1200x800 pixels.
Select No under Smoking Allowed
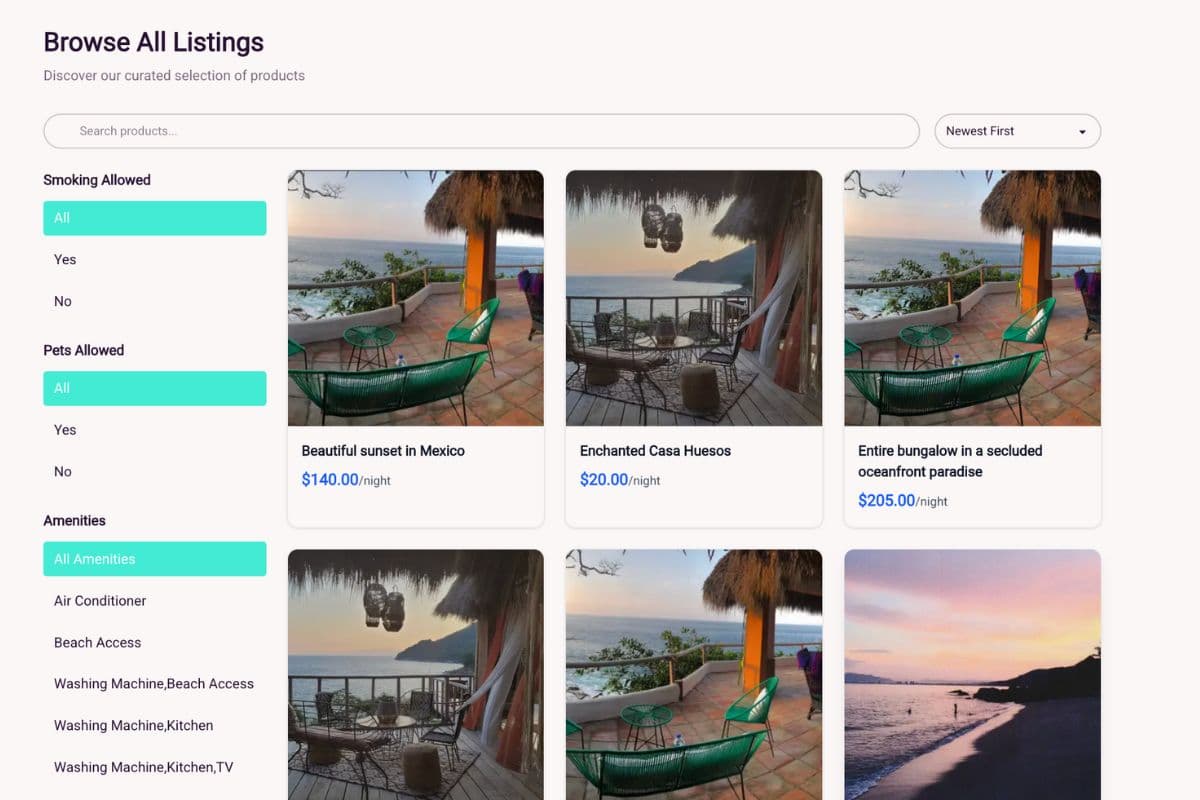coord(63,301)
